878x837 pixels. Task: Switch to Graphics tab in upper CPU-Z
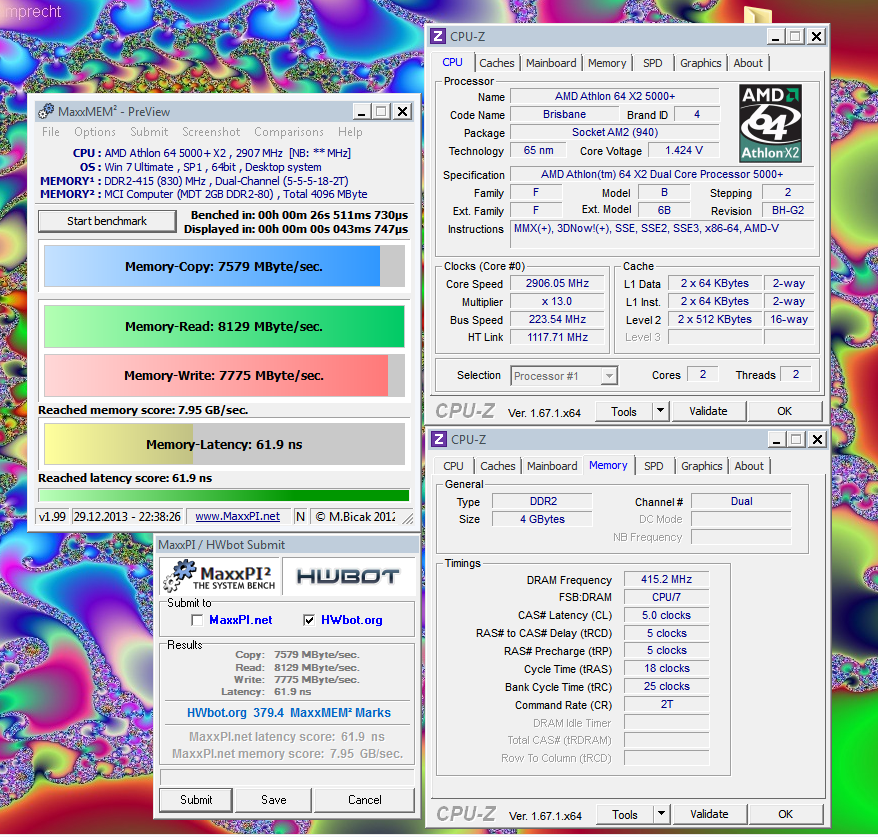[x=700, y=63]
